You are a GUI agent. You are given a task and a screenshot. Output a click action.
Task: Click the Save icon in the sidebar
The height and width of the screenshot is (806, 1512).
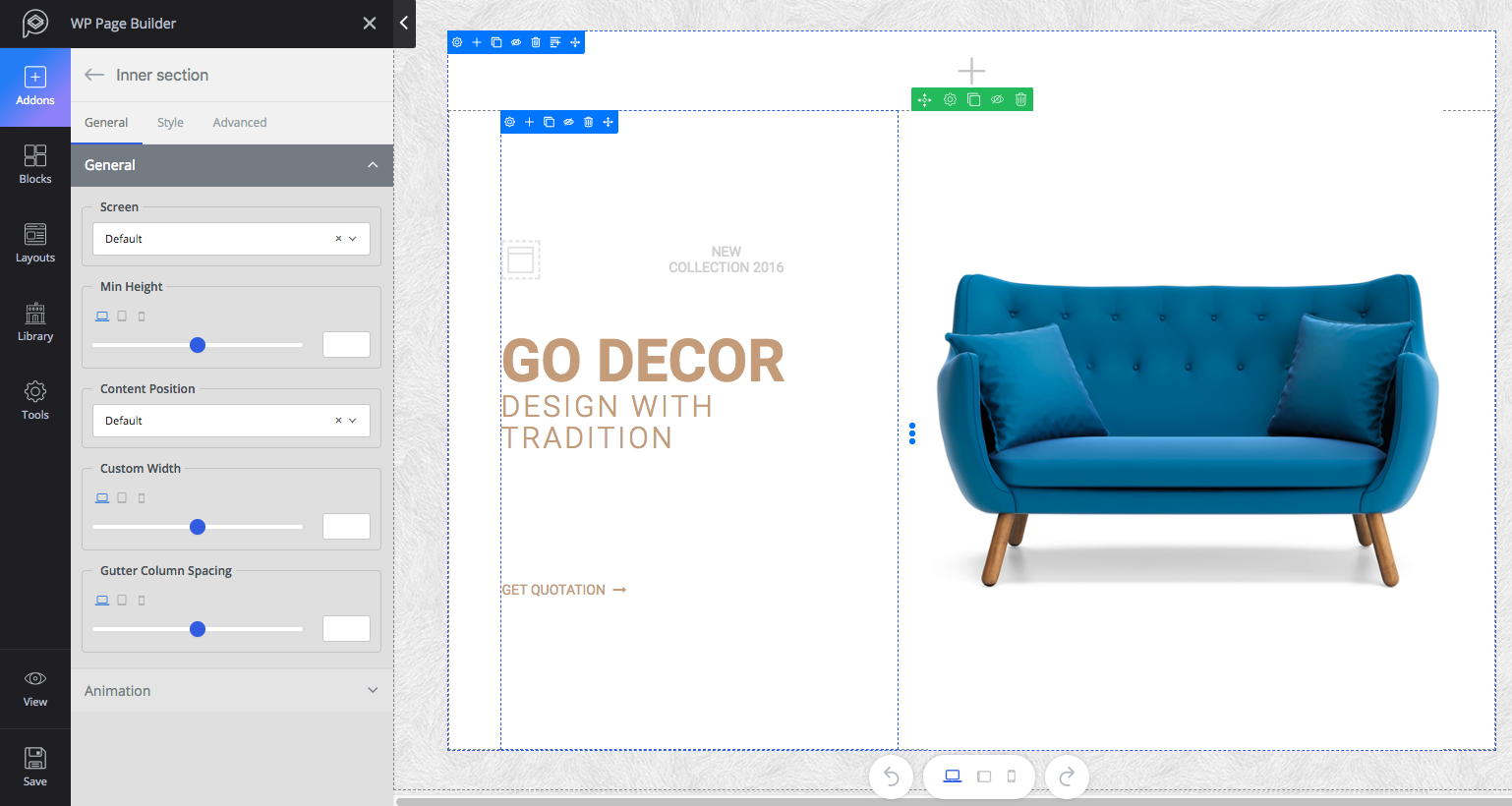(35, 766)
